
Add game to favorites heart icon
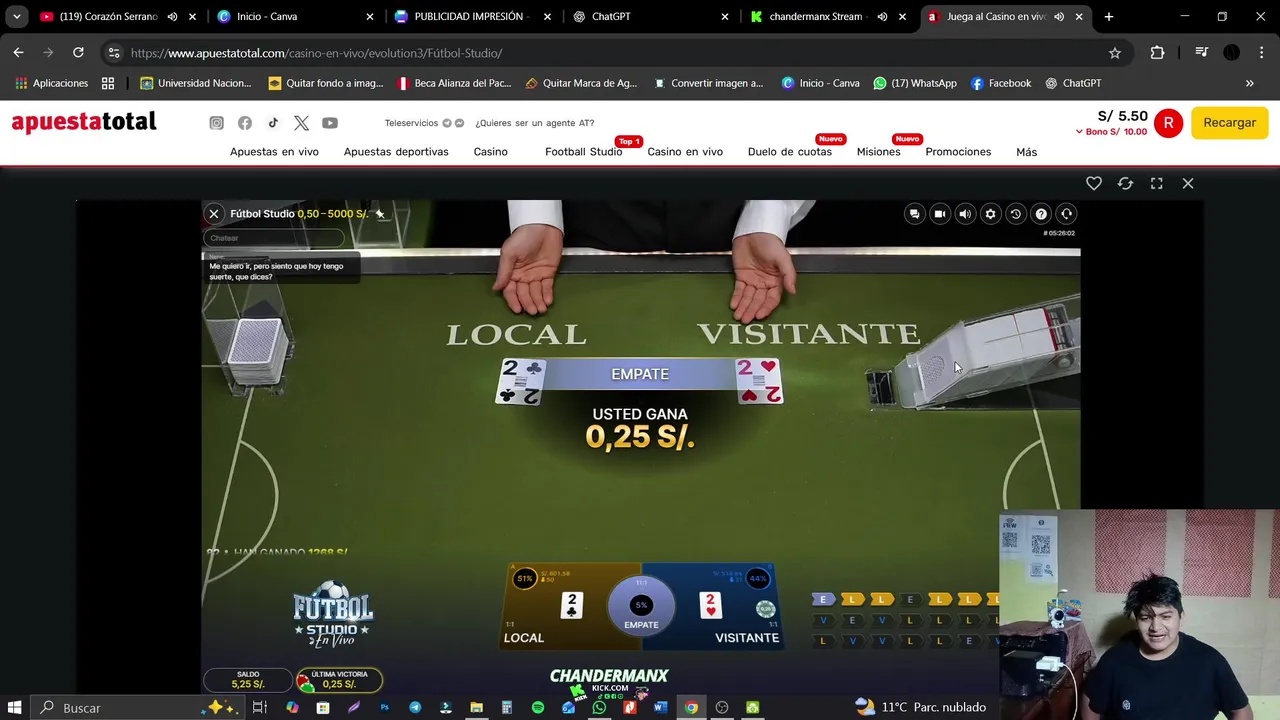(1094, 183)
